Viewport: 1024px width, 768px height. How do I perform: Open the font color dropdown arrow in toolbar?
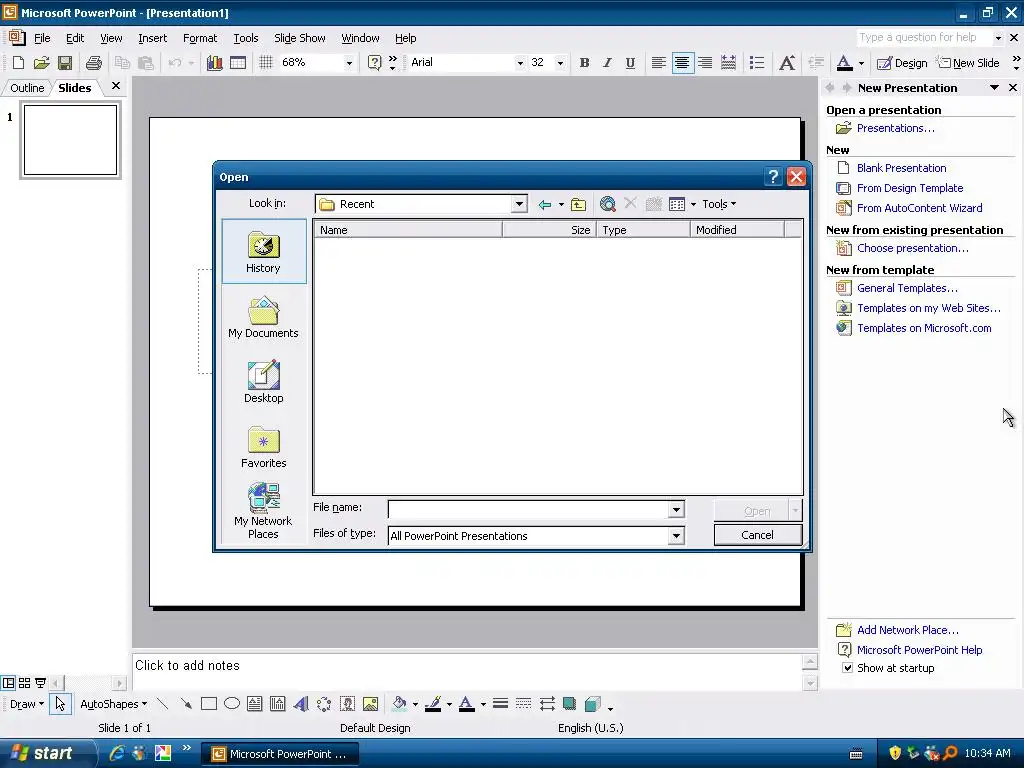click(x=861, y=63)
